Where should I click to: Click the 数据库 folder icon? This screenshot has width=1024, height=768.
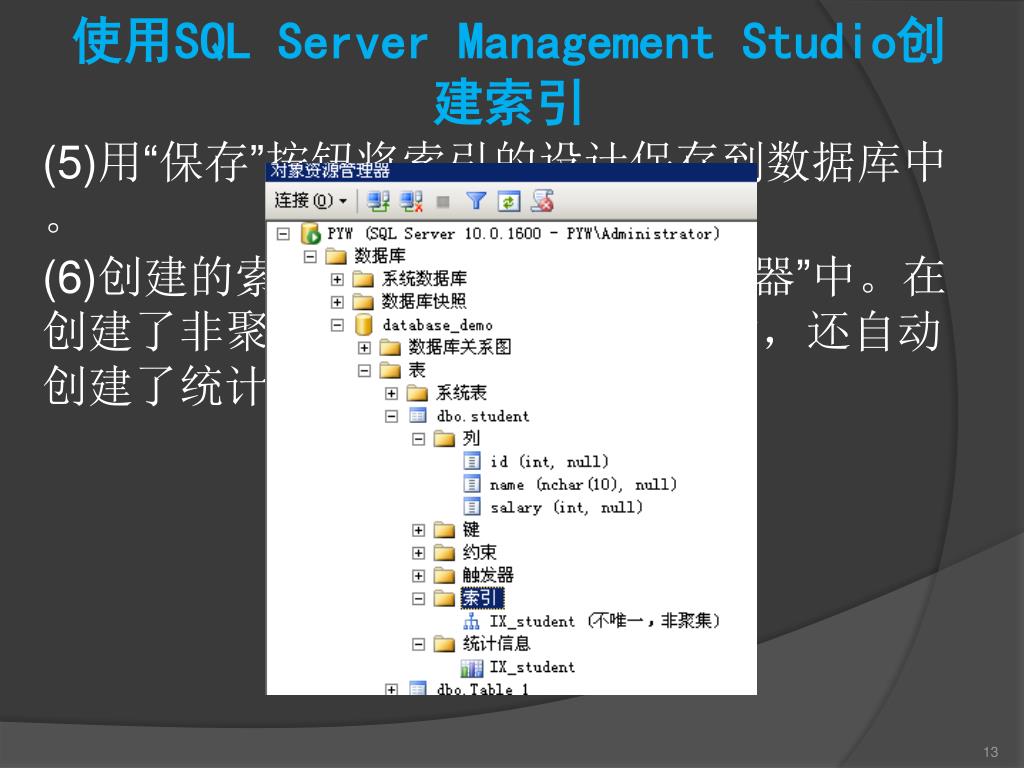coord(336,256)
